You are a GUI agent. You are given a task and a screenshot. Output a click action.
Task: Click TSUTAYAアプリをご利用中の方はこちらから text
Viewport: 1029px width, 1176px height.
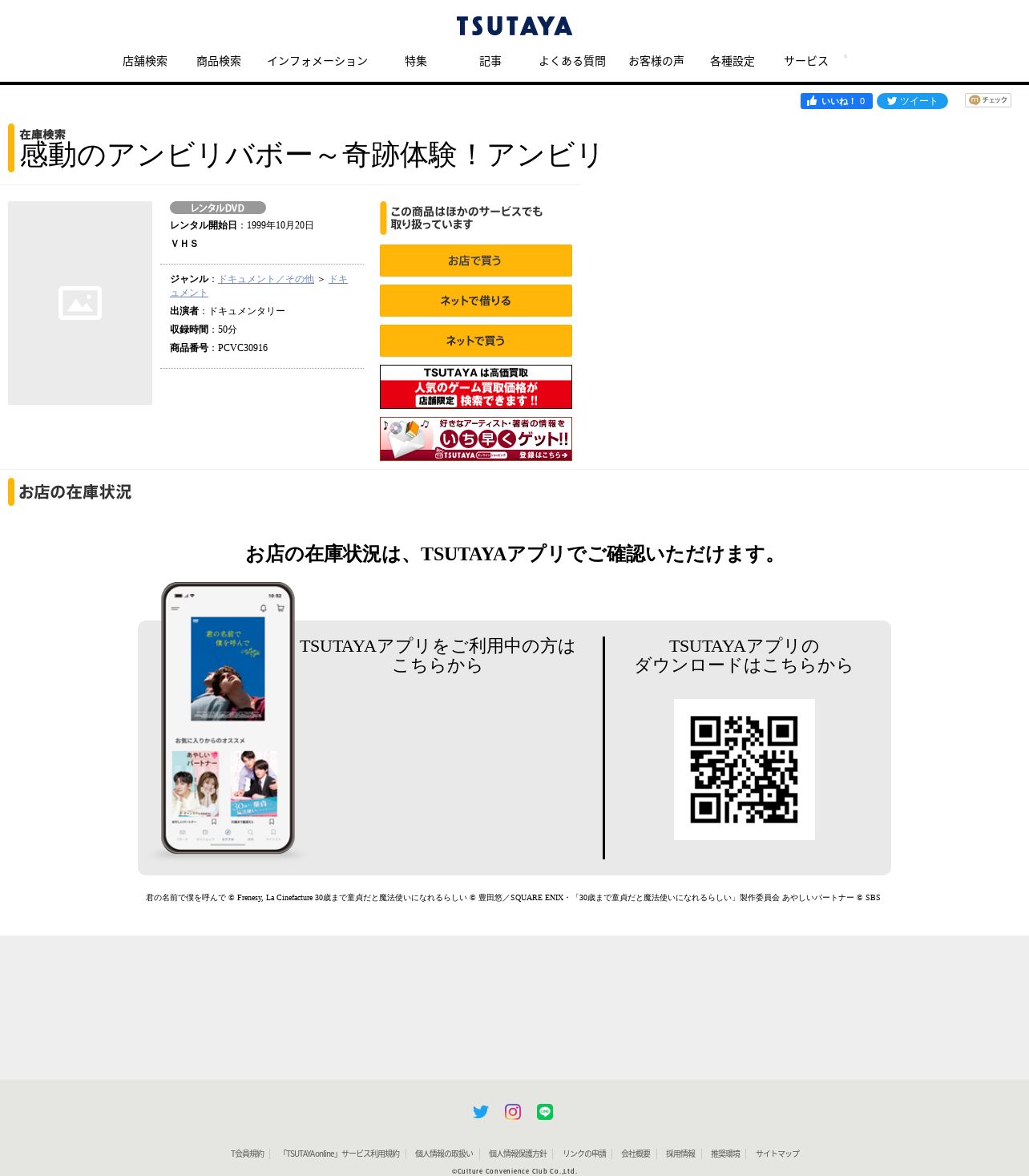point(438,656)
